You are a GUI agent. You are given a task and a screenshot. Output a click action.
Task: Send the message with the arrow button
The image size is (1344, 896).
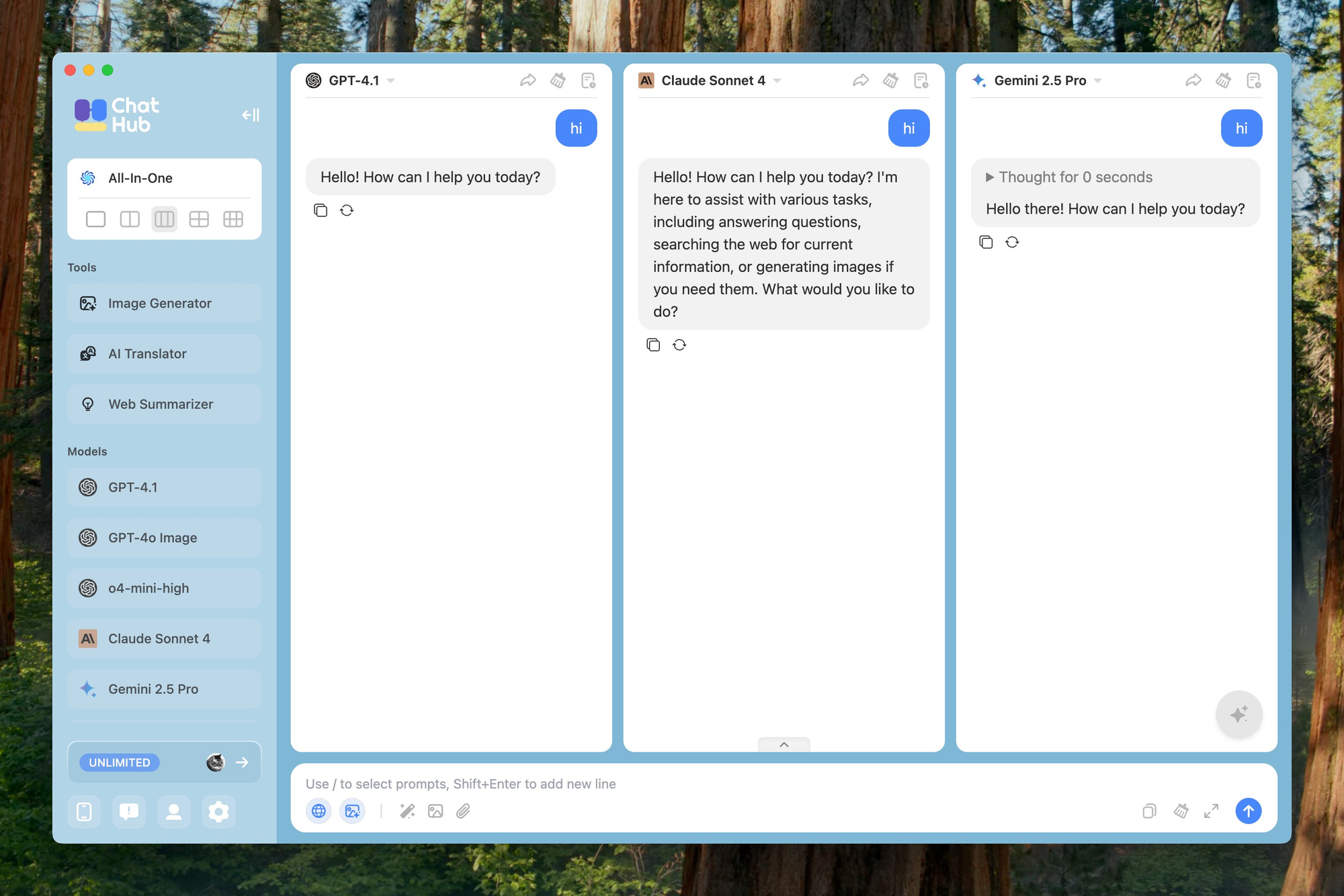click(x=1248, y=811)
